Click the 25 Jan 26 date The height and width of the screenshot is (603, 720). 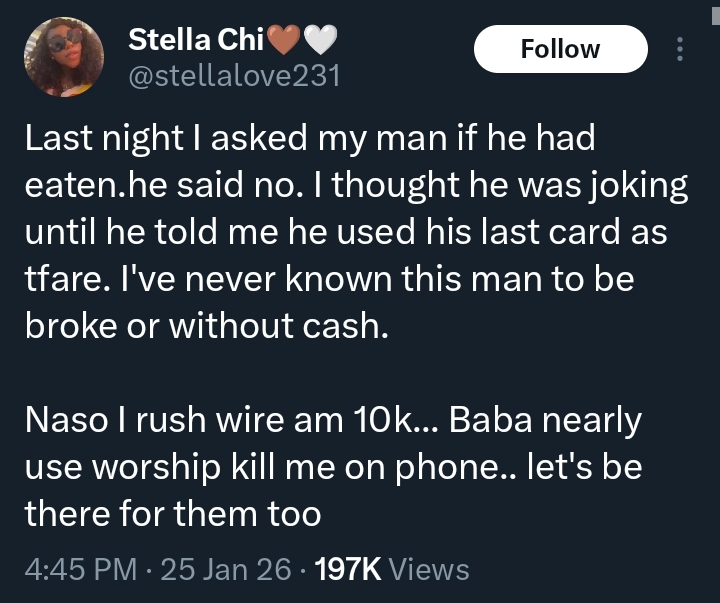[x=226, y=569]
